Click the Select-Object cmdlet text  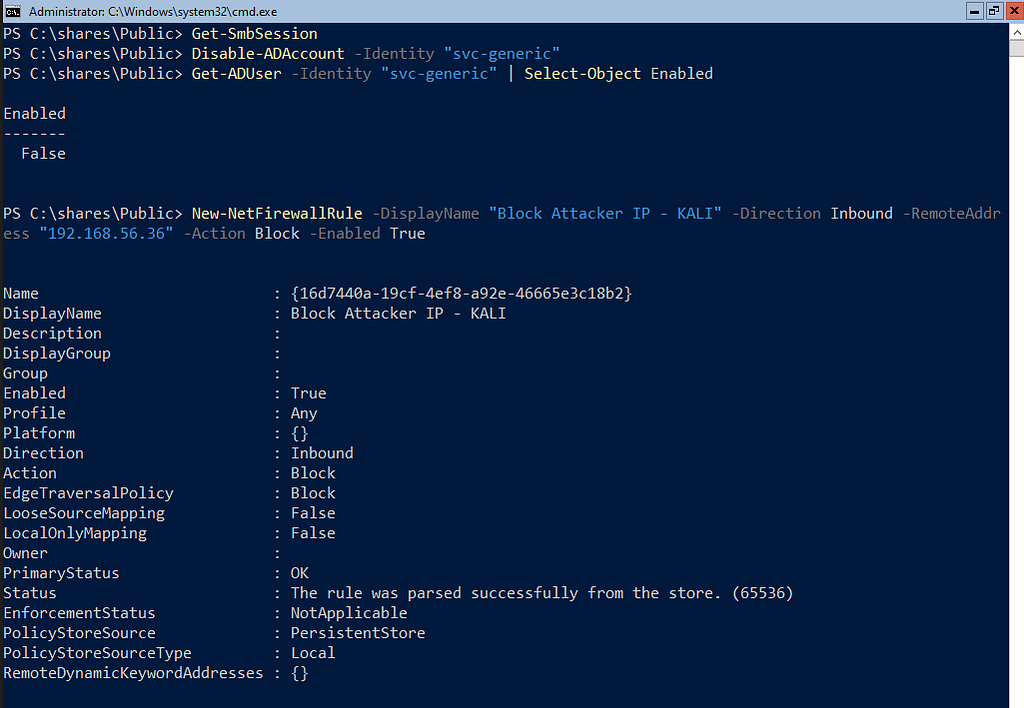pyautogui.click(x=583, y=74)
